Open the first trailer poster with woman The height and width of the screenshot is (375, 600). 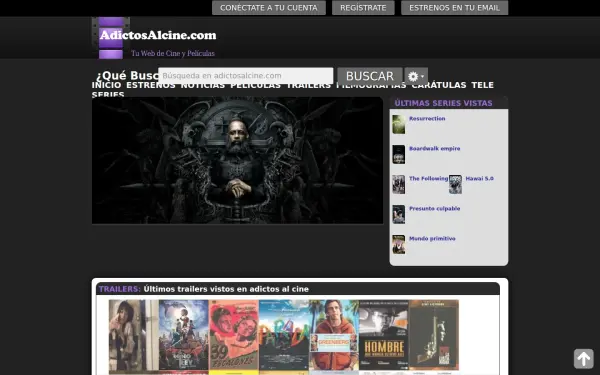[134, 336]
